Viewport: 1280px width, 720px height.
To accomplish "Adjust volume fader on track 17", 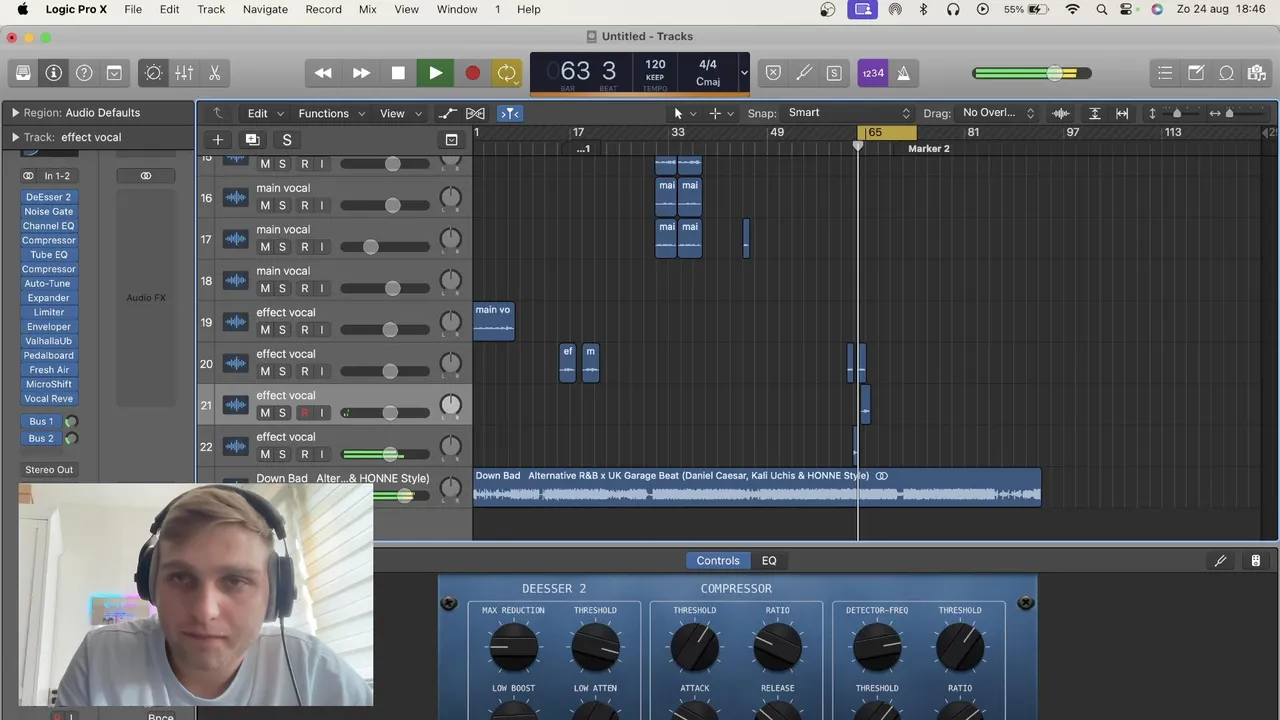I will point(370,247).
